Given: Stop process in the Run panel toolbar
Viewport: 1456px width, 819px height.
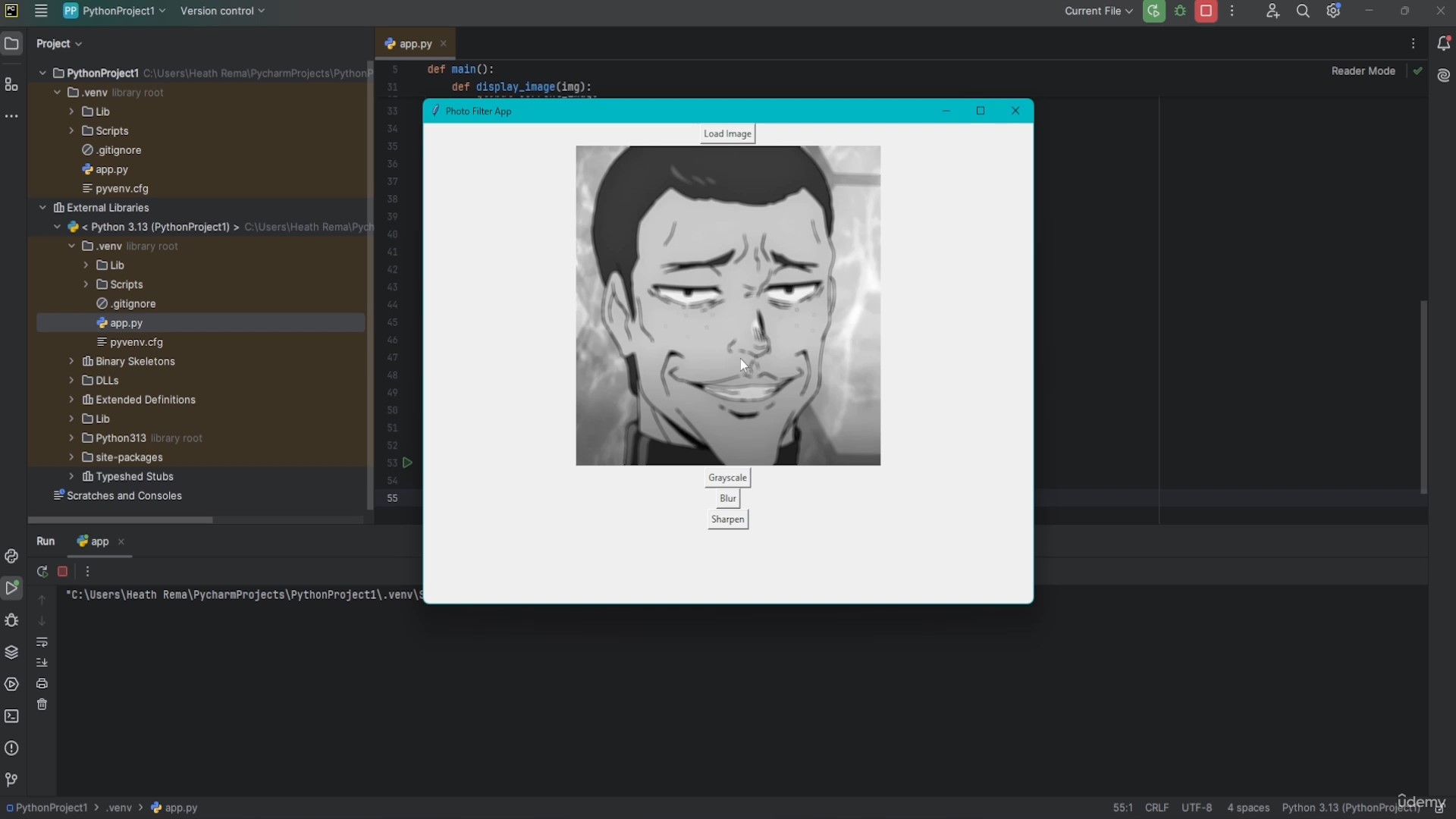Looking at the screenshot, I should click(63, 571).
